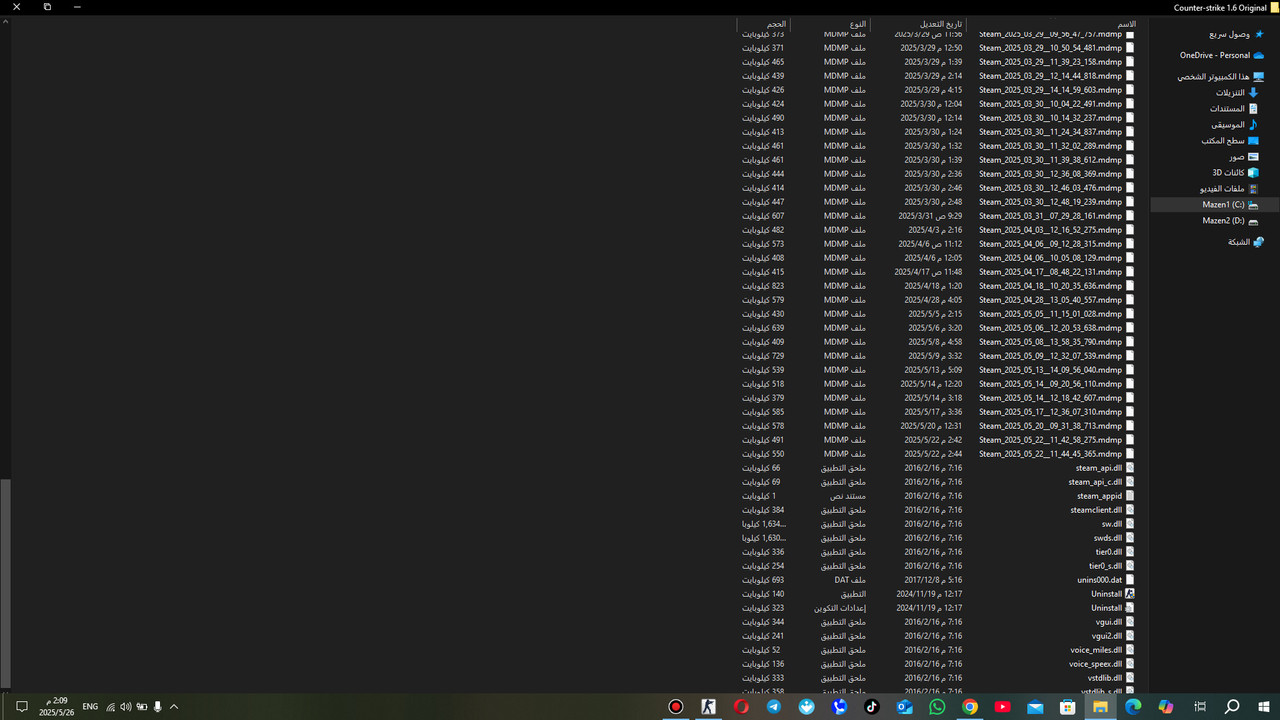The height and width of the screenshot is (720, 1280).
Task: Switch the ENG input language indicator
Action: (x=90, y=707)
